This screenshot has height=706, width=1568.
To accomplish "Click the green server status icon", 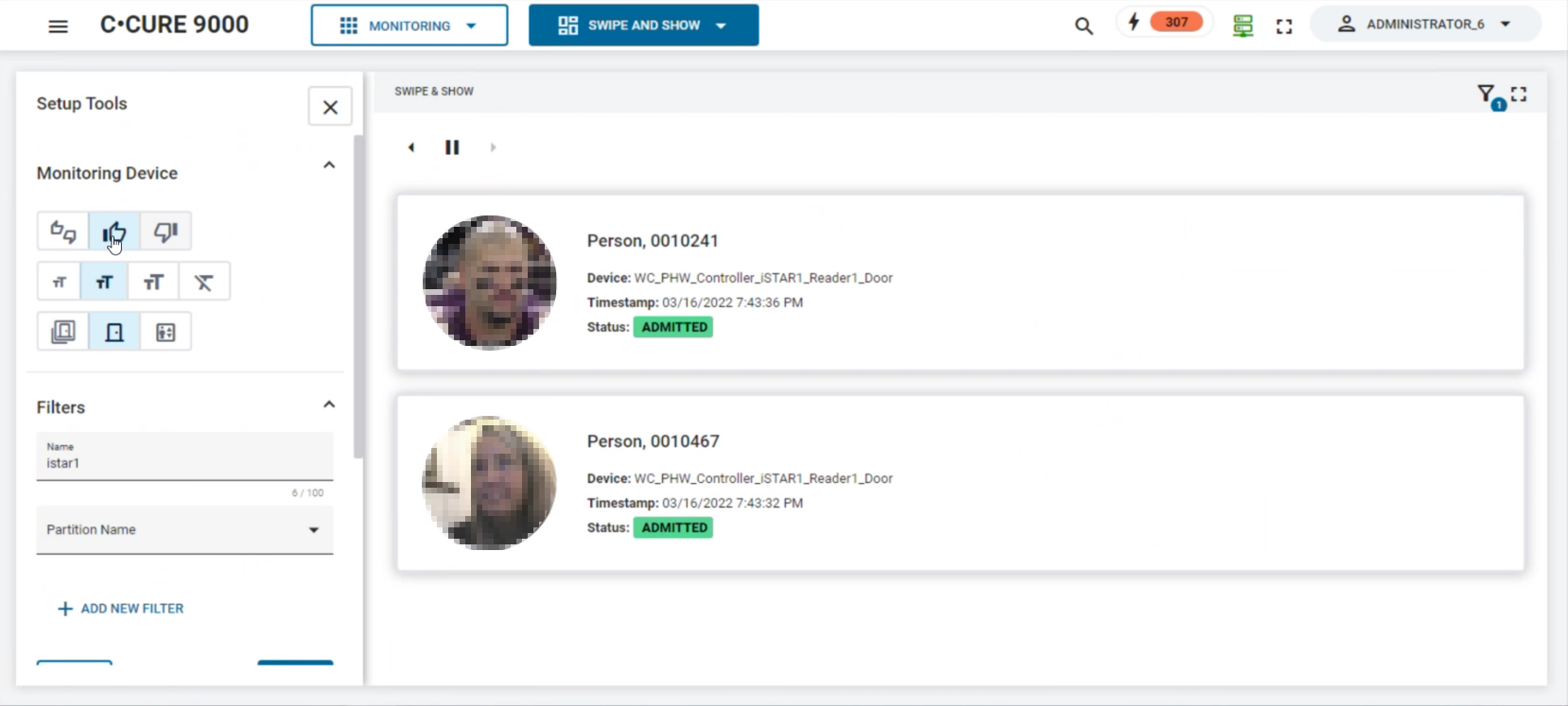I will pos(1243,26).
